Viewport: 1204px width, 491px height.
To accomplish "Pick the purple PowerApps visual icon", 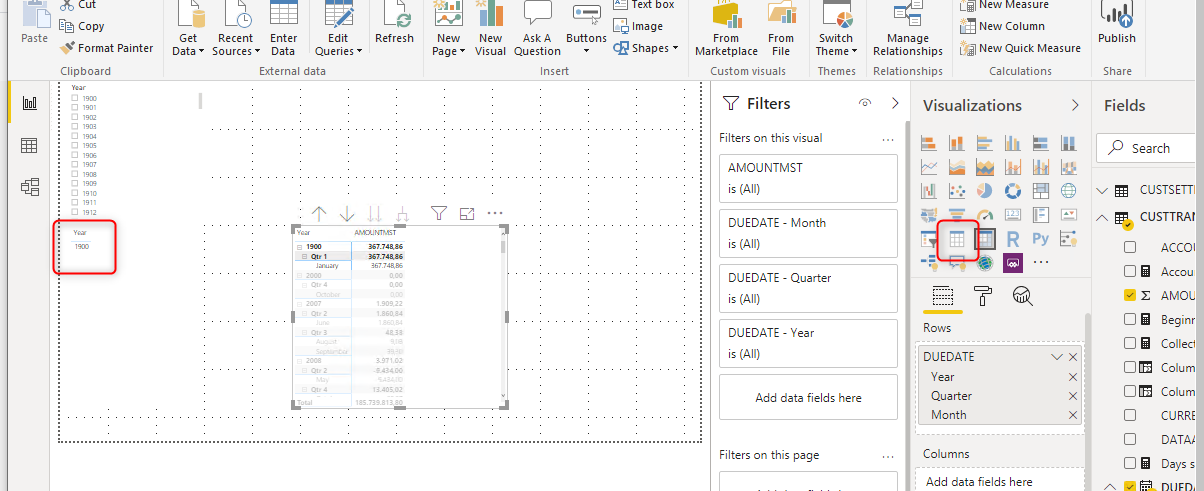I will point(1013,263).
